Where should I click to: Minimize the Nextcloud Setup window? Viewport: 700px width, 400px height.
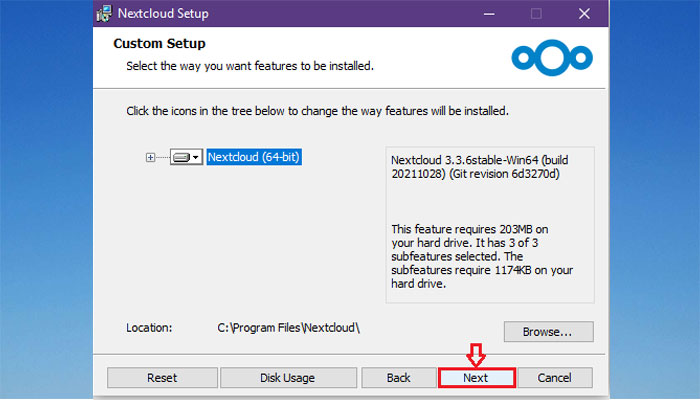(489, 14)
